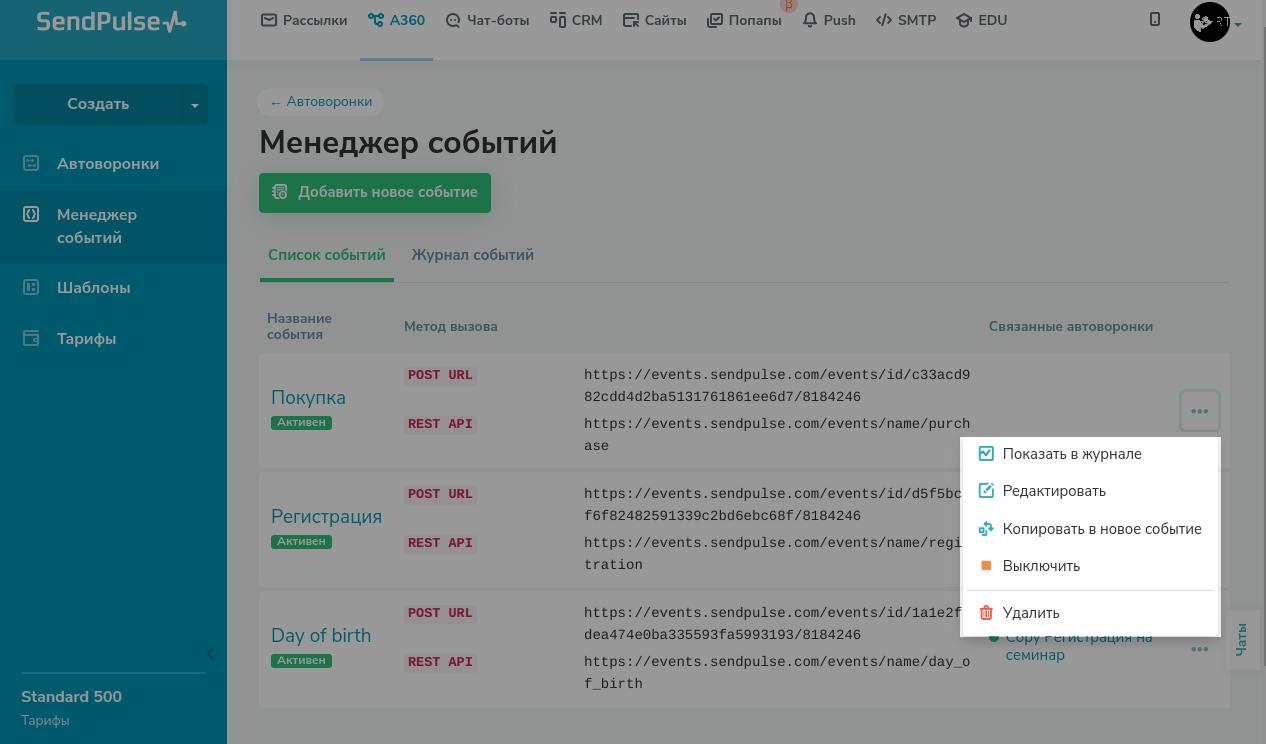The width and height of the screenshot is (1266, 744).
Task: Click the Редактировать pencil icon
Action: click(986, 491)
